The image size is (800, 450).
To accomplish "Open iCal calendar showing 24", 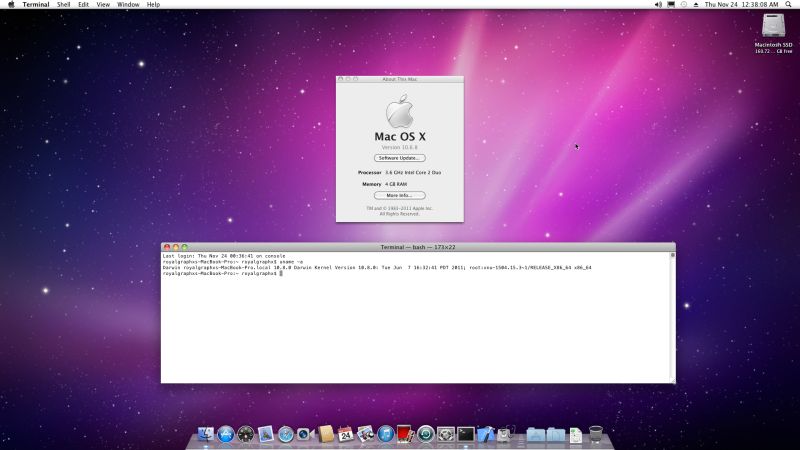I will click(x=345, y=434).
